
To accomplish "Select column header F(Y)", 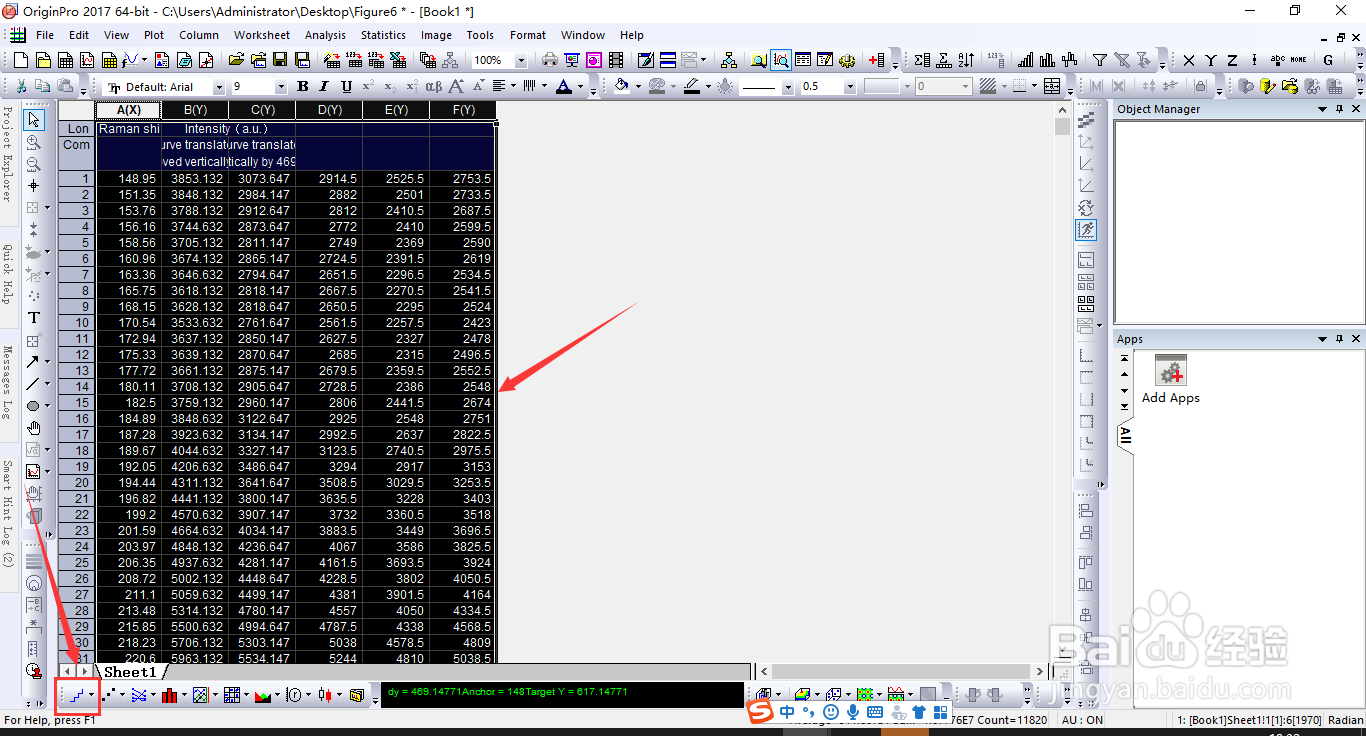I will (463, 110).
